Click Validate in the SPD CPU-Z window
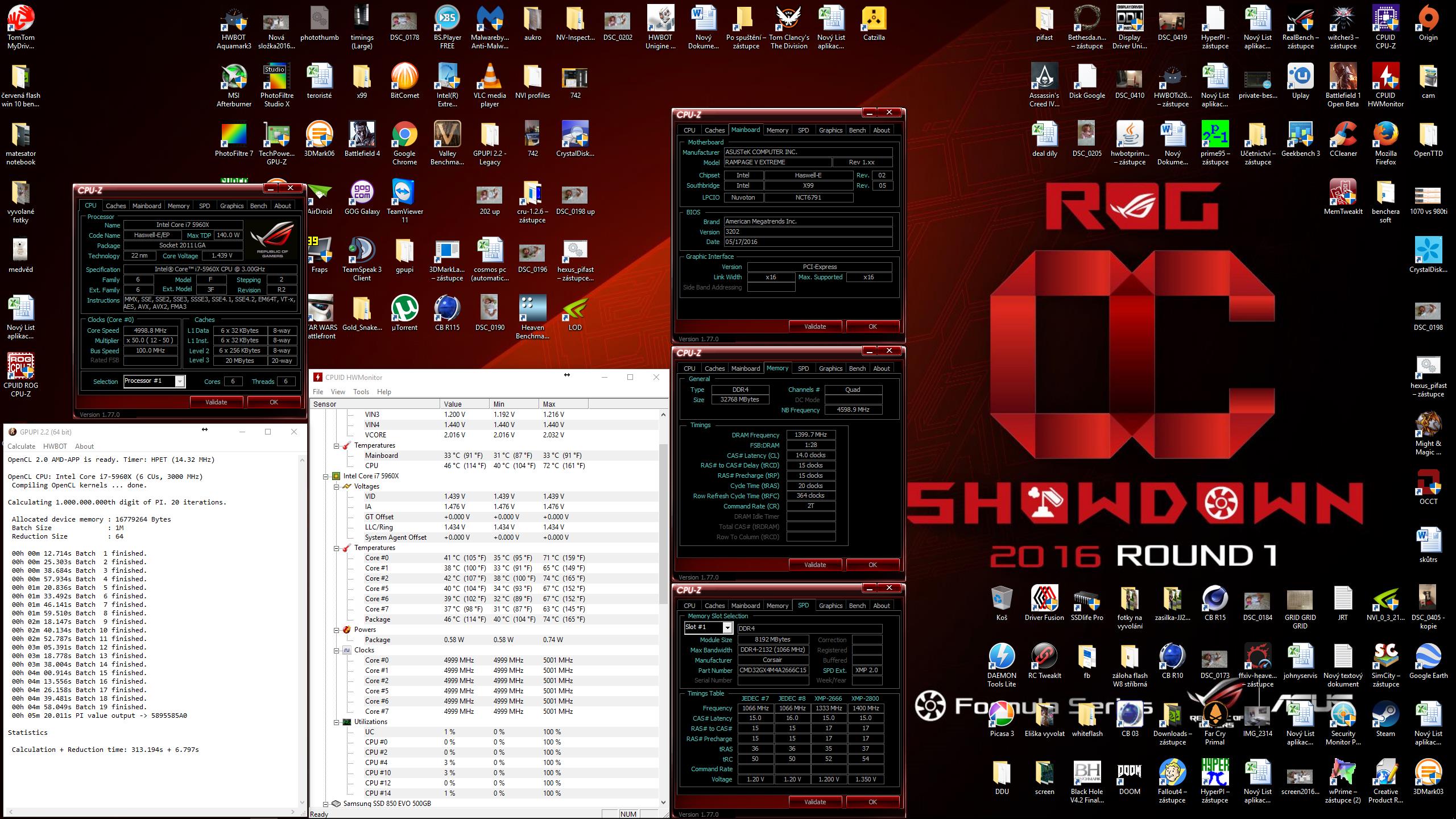The height and width of the screenshot is (819, 1456). [x=815, y=802]
